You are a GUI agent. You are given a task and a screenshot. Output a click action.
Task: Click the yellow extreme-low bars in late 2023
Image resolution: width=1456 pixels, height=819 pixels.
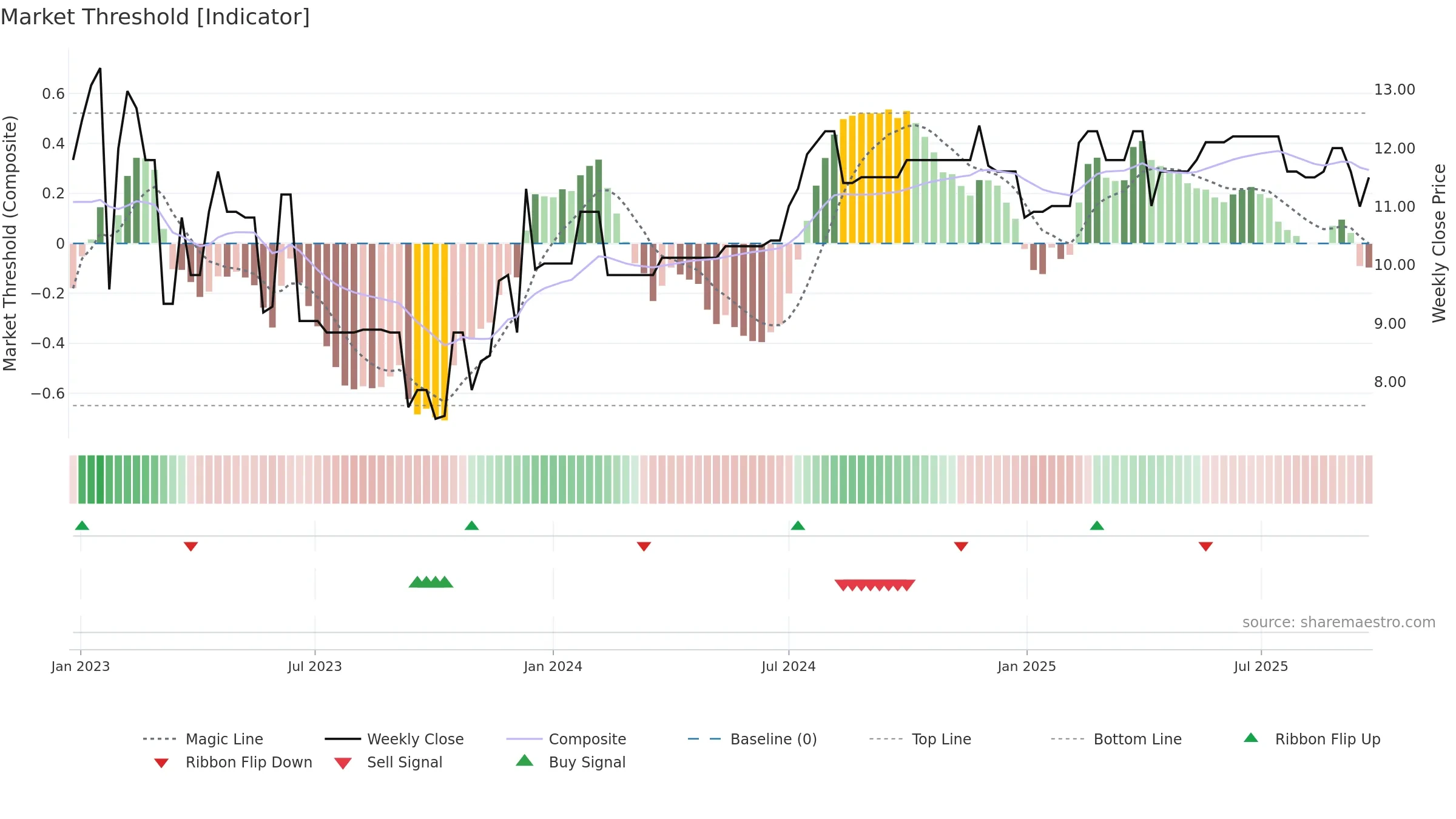(x=431, y=331)
